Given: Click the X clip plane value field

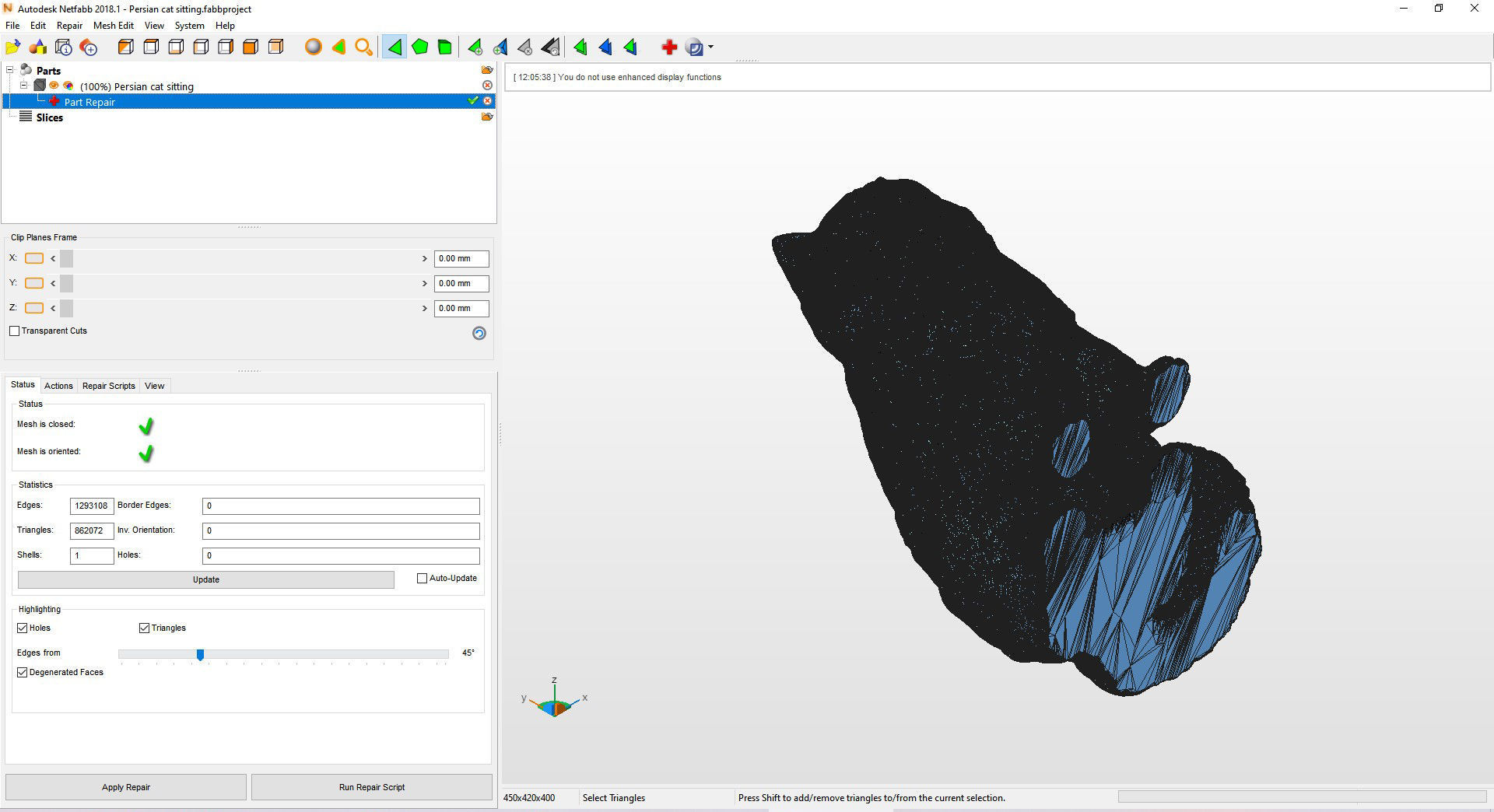Looking at the screenshot, I should (461, 258).
